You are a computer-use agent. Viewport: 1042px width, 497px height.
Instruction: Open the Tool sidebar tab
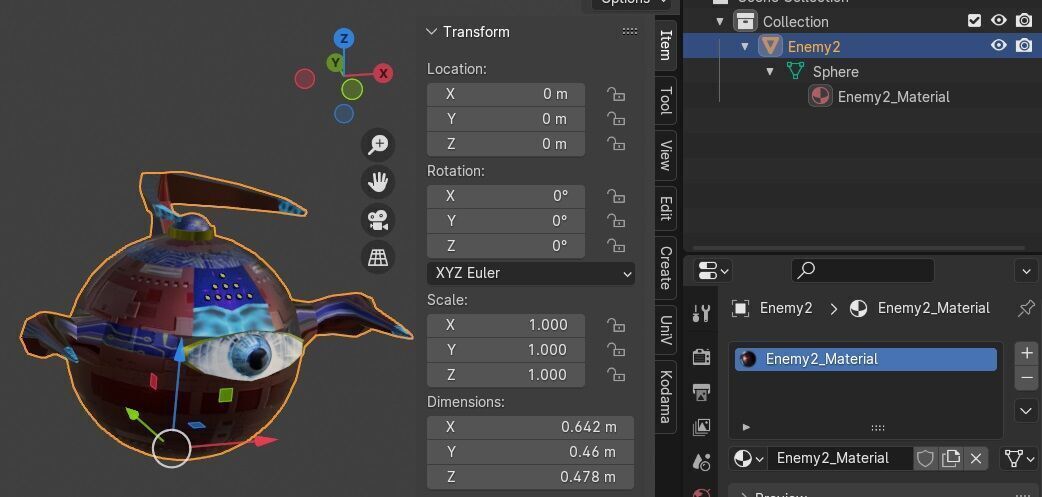(665, 100)
